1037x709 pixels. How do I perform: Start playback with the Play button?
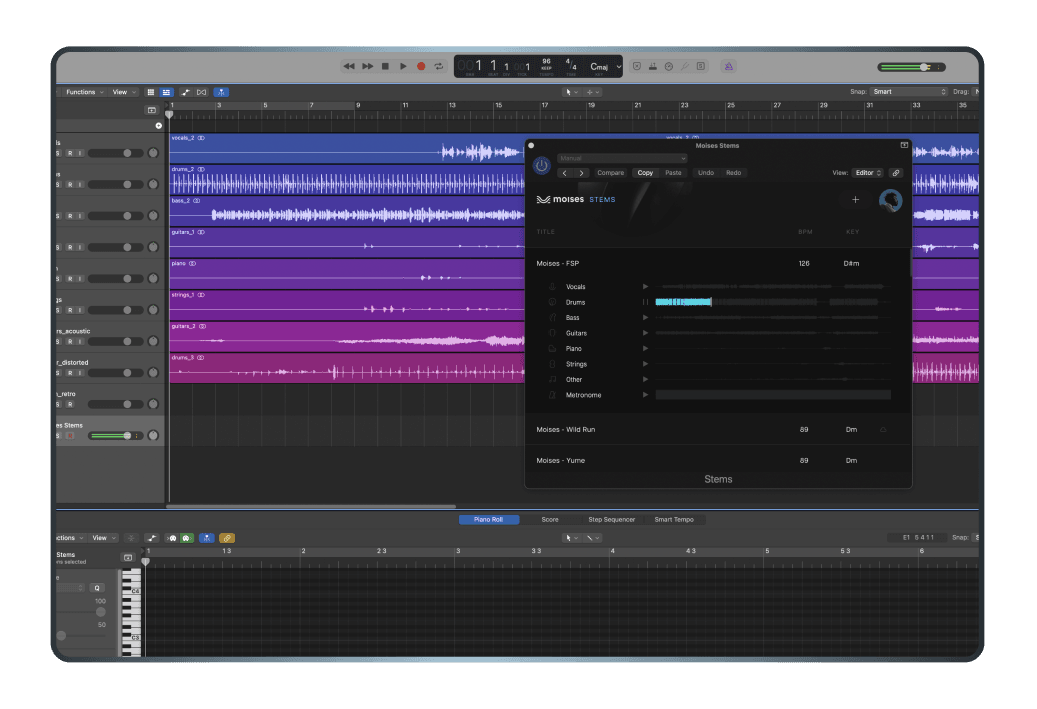click(403, 66)
